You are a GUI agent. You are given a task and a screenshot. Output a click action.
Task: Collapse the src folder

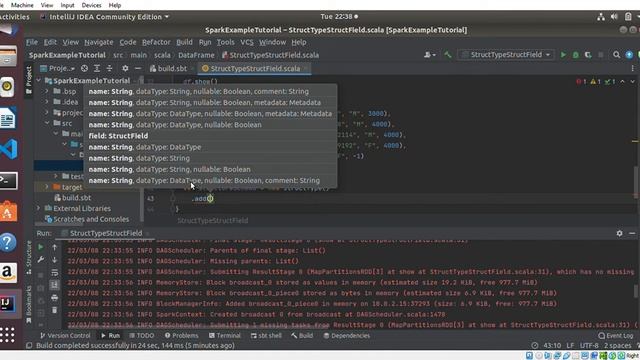coord(47,123)
